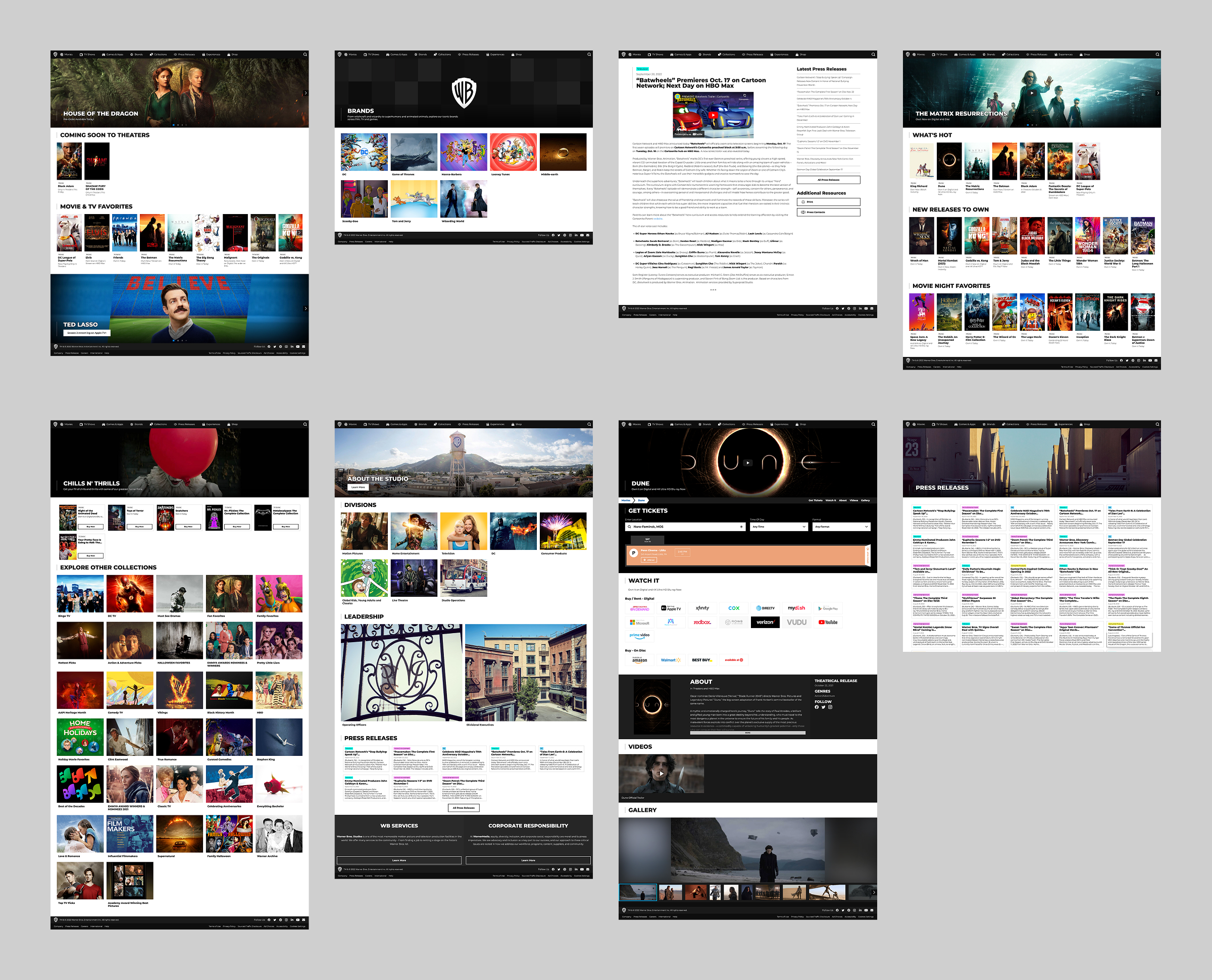Open Shop menu on About the Studio page
This screenshot has width=1212, height=980.
click(517, 424)
